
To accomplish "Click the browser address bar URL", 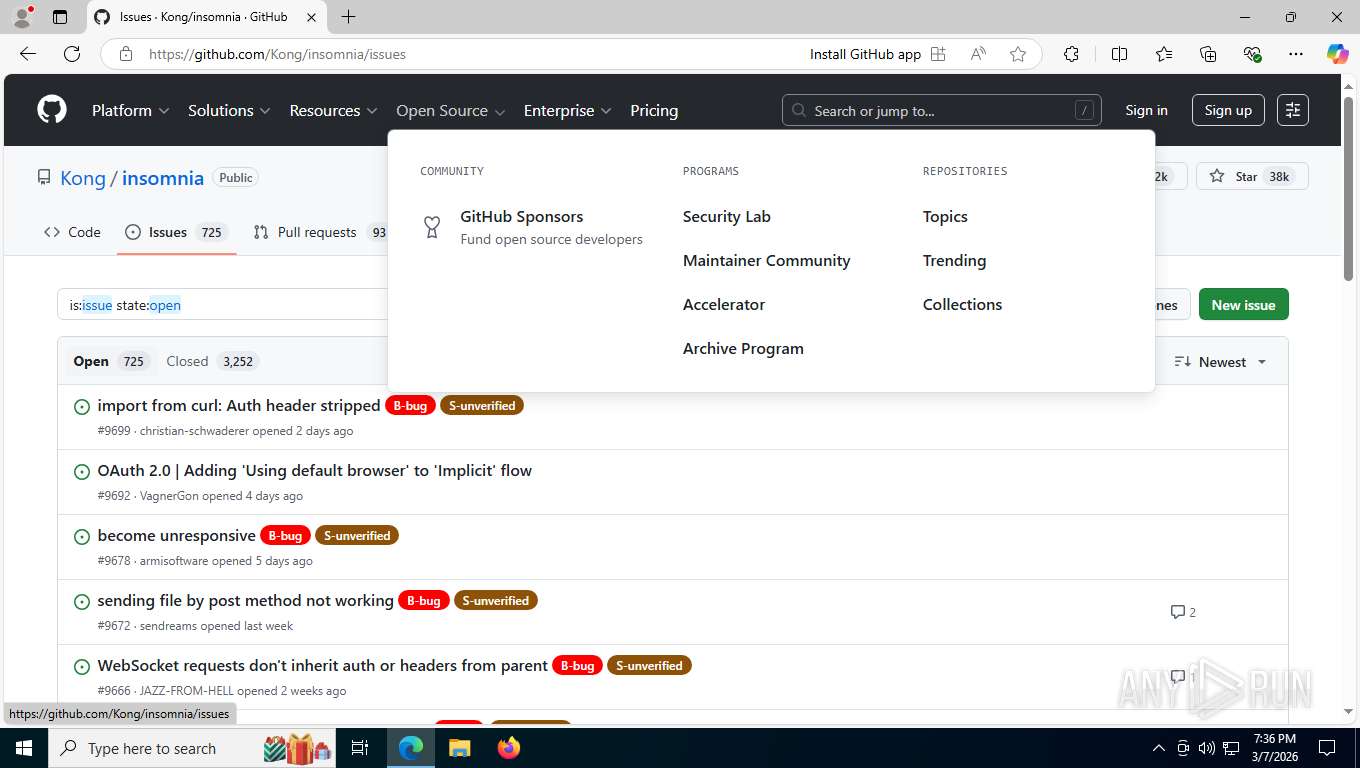I will (277, 54).
